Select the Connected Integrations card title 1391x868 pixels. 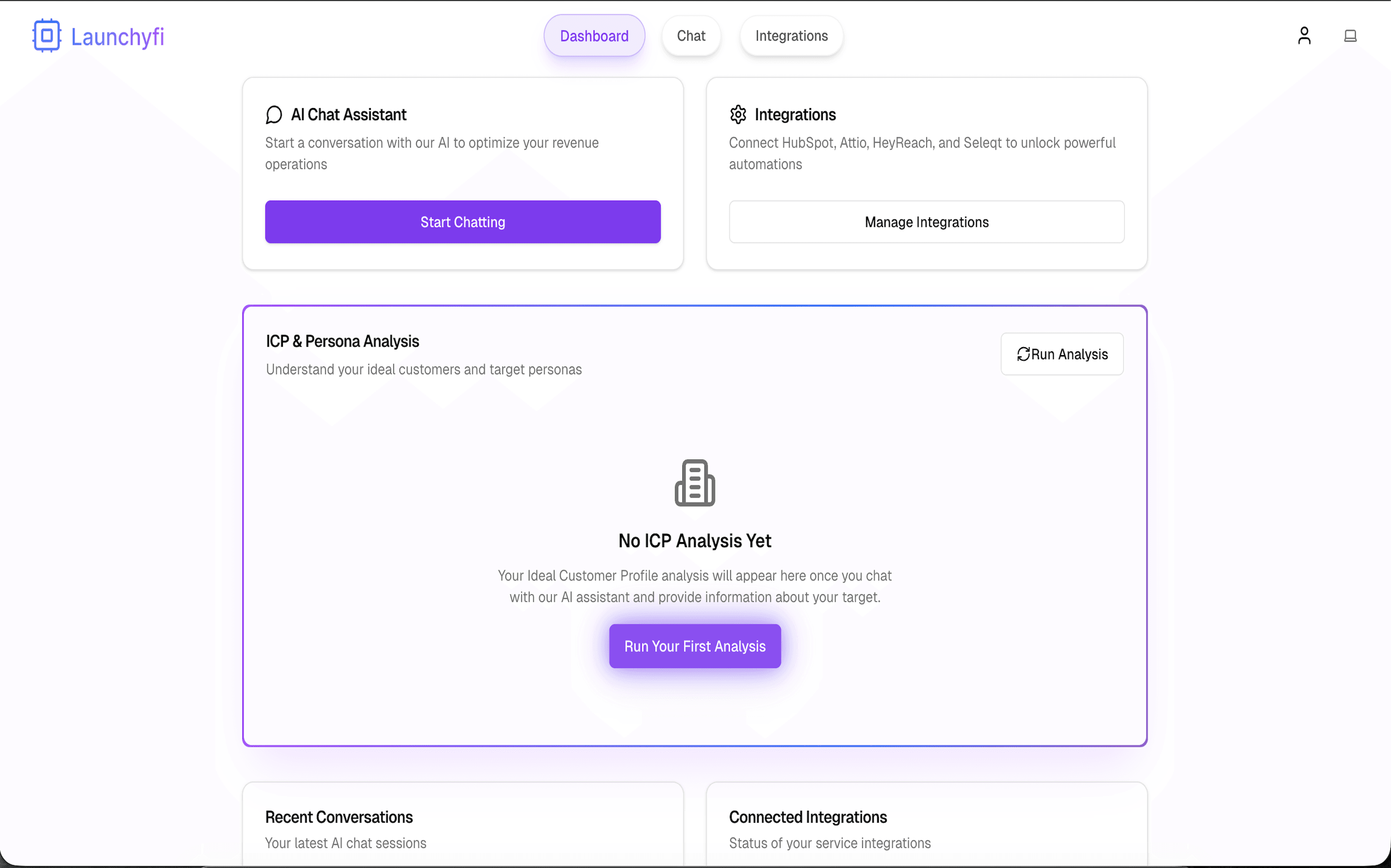coord(807,817)
